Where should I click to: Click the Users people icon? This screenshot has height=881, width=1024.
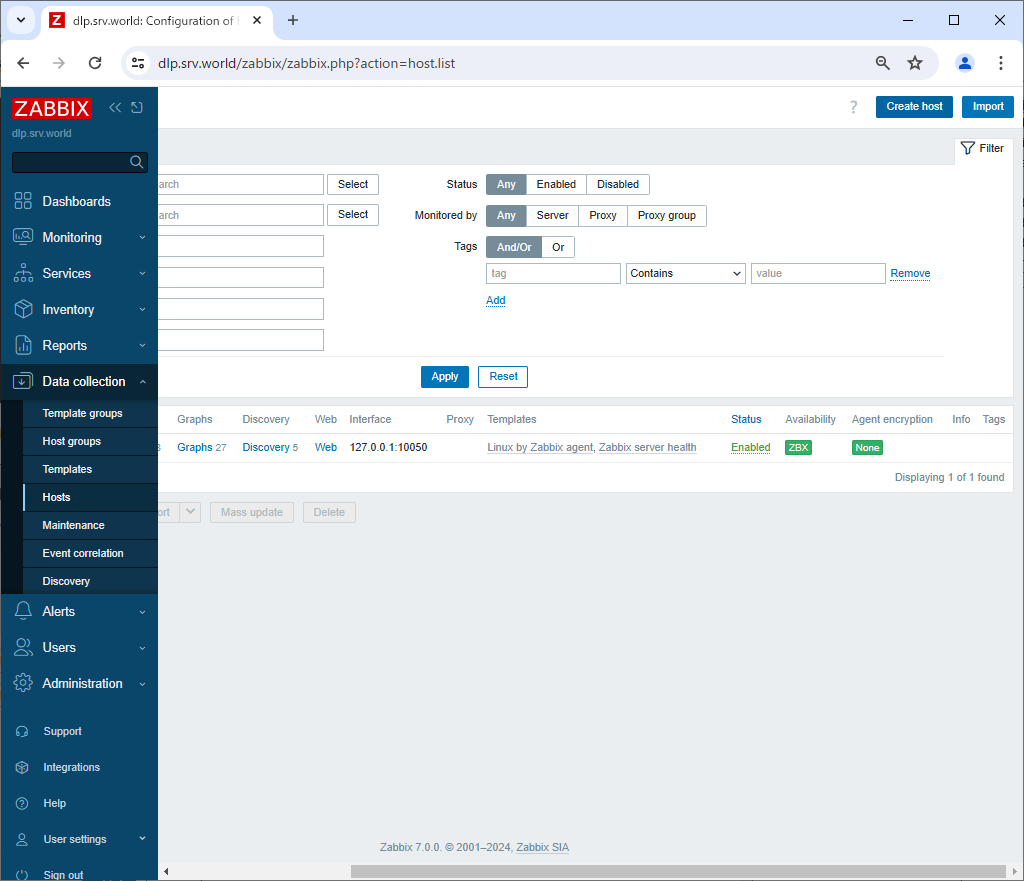(23, 647)
